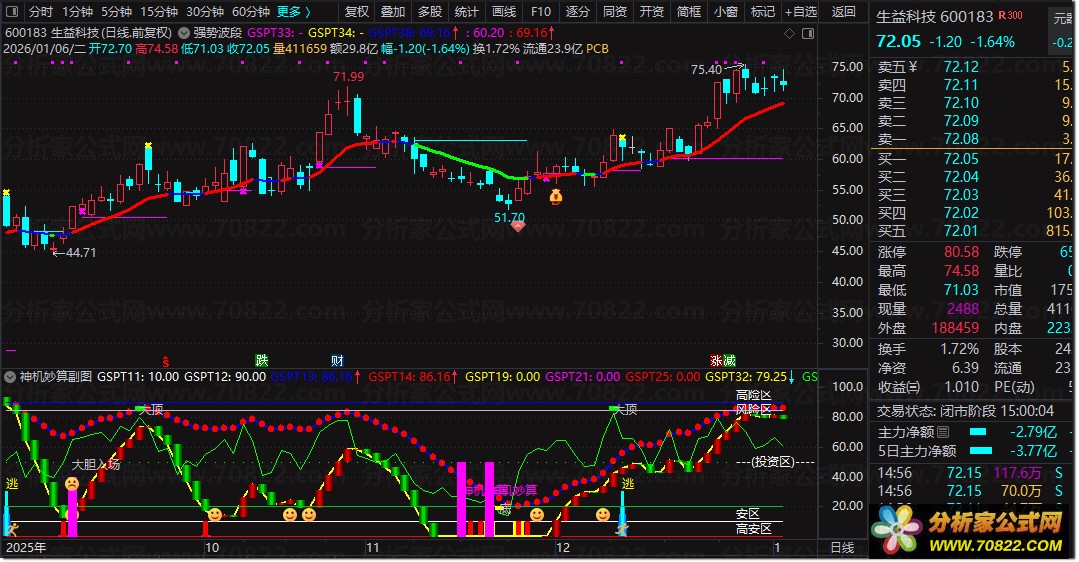
Task: Click the sad face signal icon
Action: coord(72,484)
